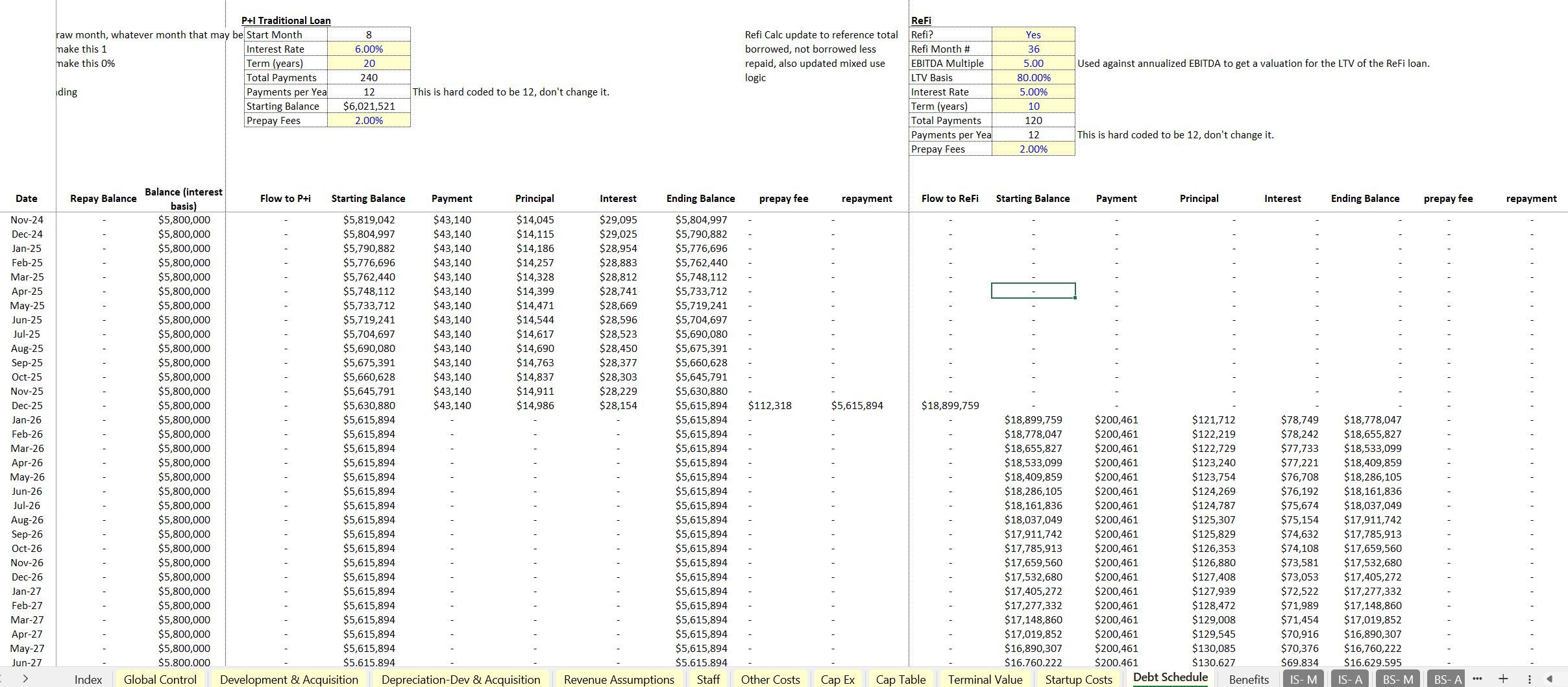
Task: Click the Flow to ReFi column header
Action: (950, 198)
